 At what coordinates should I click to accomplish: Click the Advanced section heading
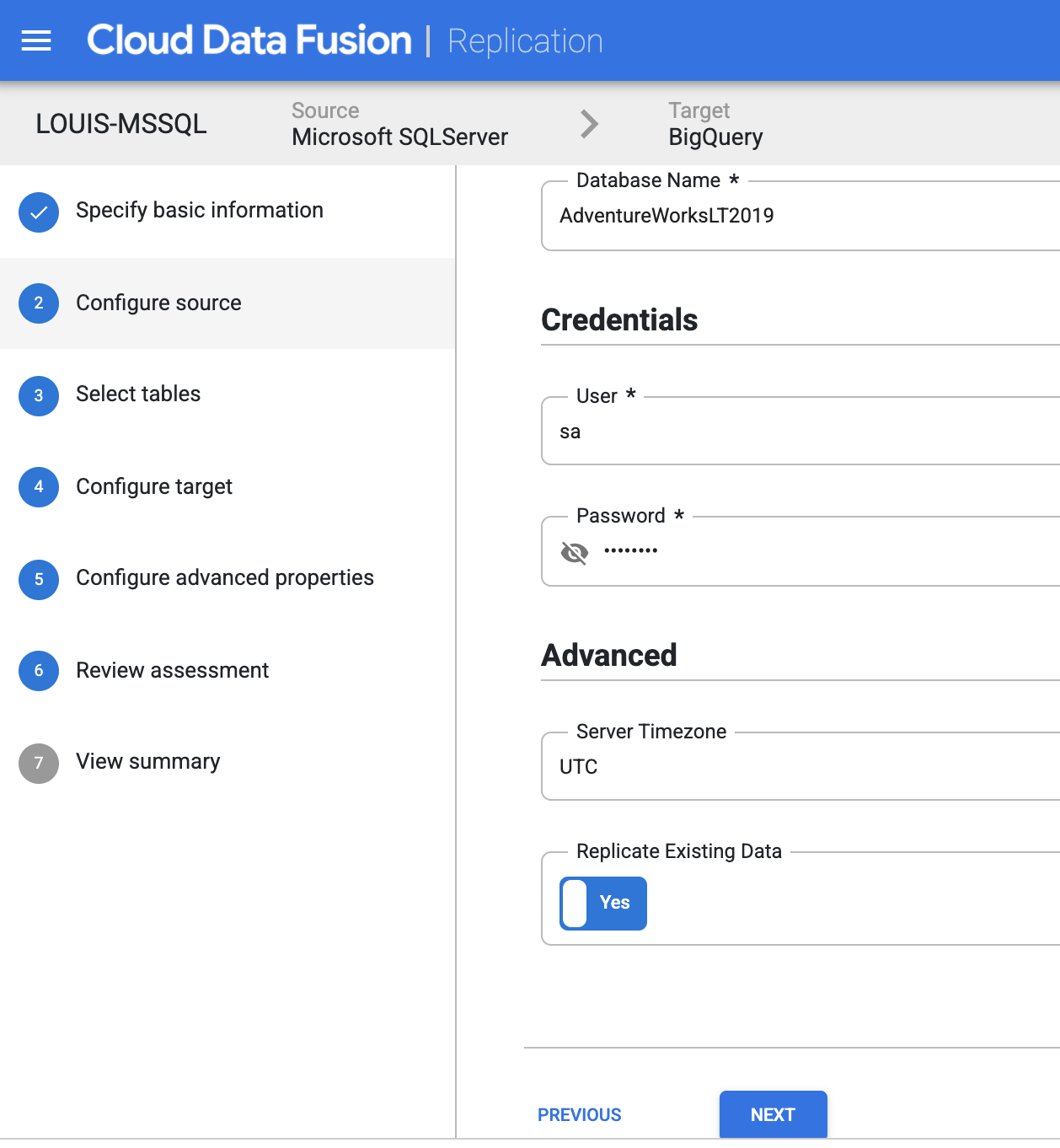609,655
